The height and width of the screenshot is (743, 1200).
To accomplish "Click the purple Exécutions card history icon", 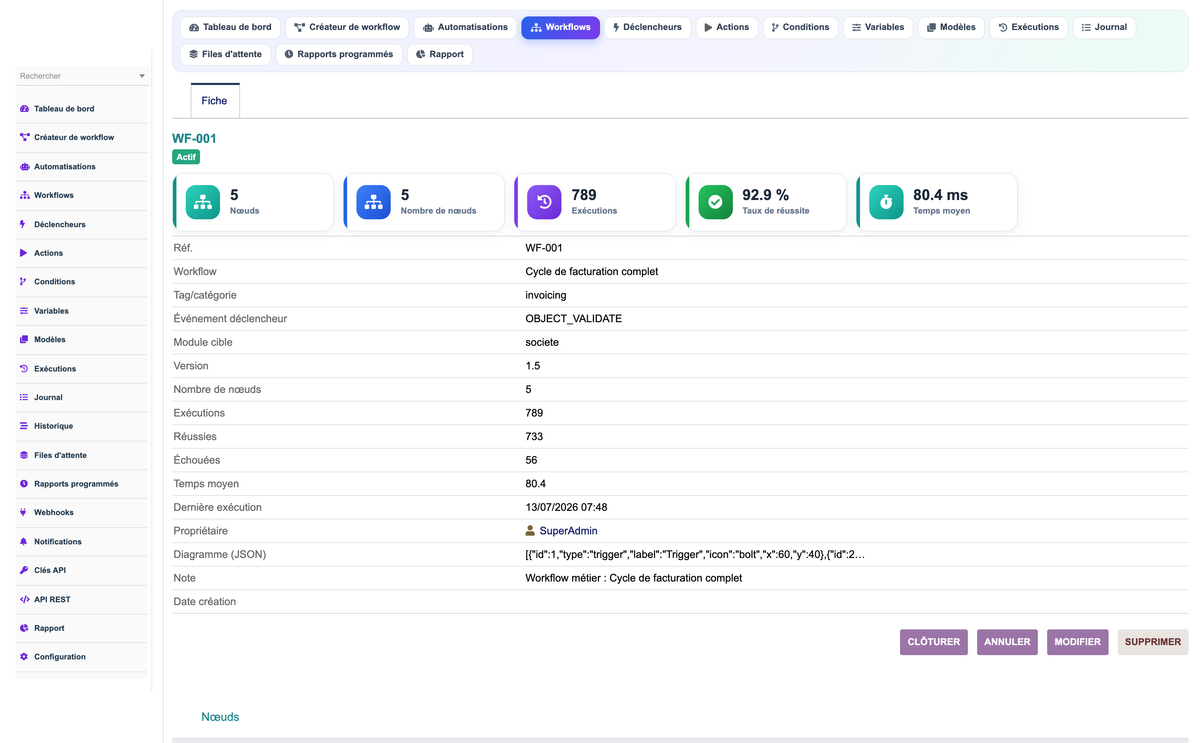I will (545, 202).
